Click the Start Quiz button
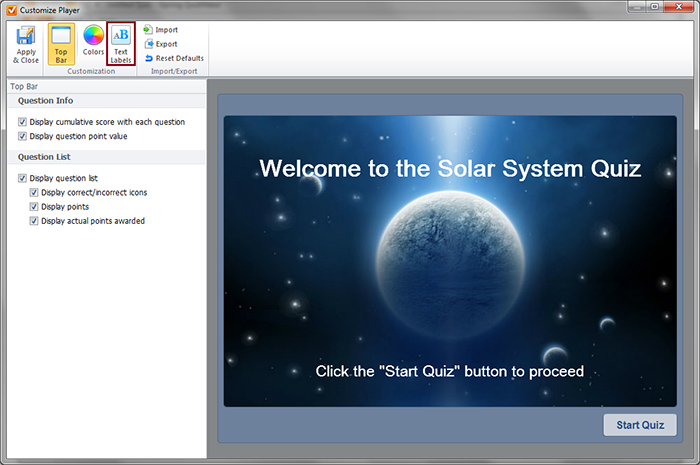This screenshot has width=700, height=465. click(x=640, y=425)
